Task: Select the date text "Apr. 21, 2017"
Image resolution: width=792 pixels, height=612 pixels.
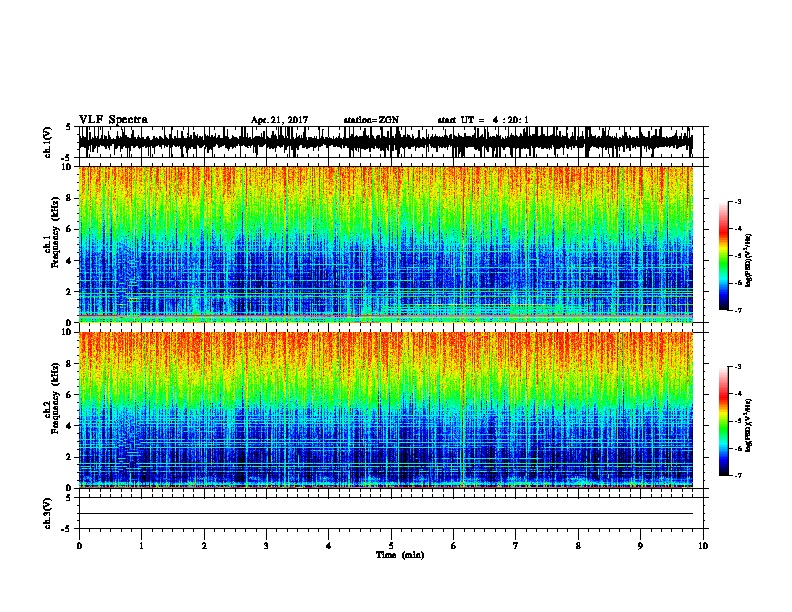Action: 279,120
